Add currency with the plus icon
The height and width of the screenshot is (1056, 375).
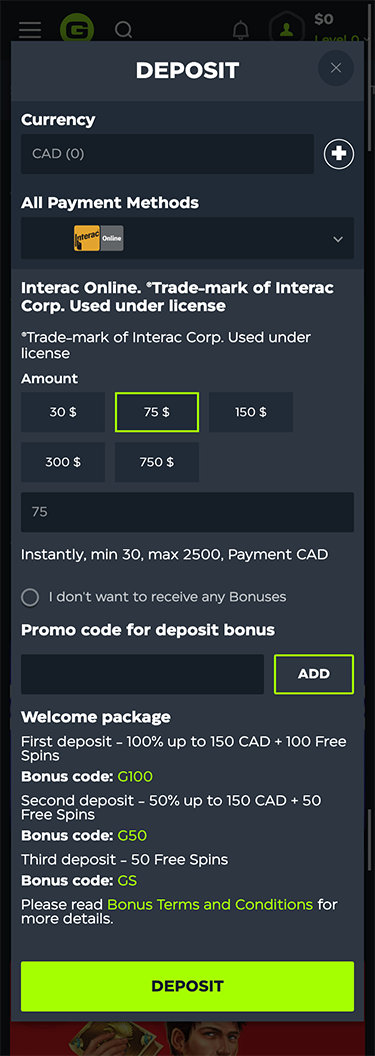point(339,154)
